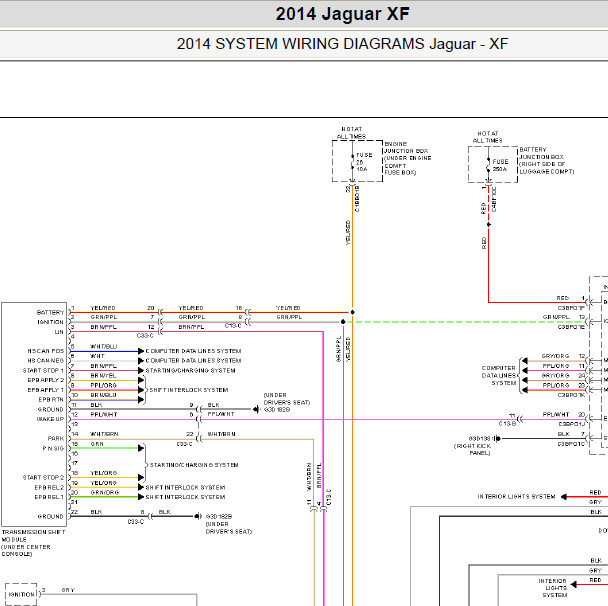Click the "BRN/YEL" wire color label
This screenshot has width=608, height=606.
coord(104,376)
